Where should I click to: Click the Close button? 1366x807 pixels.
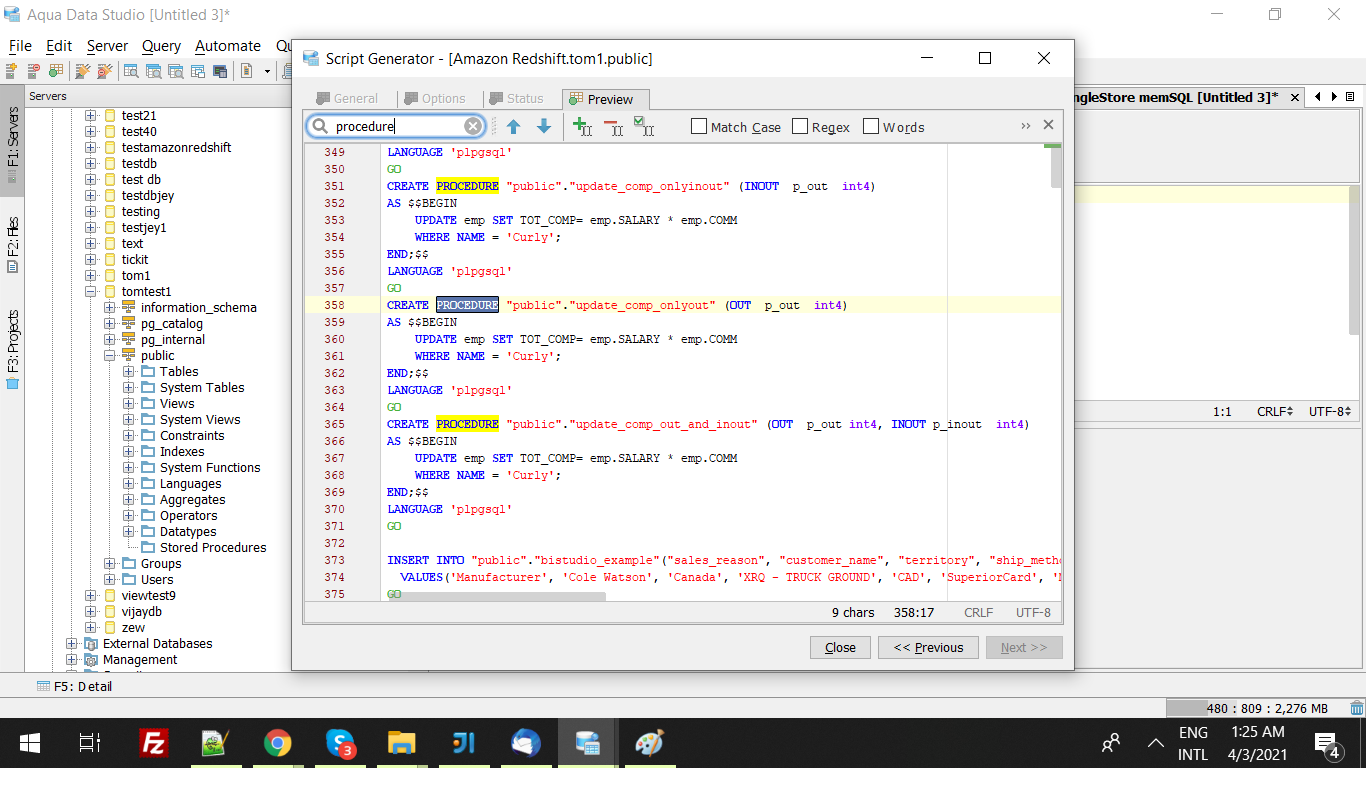click(840, 648)
